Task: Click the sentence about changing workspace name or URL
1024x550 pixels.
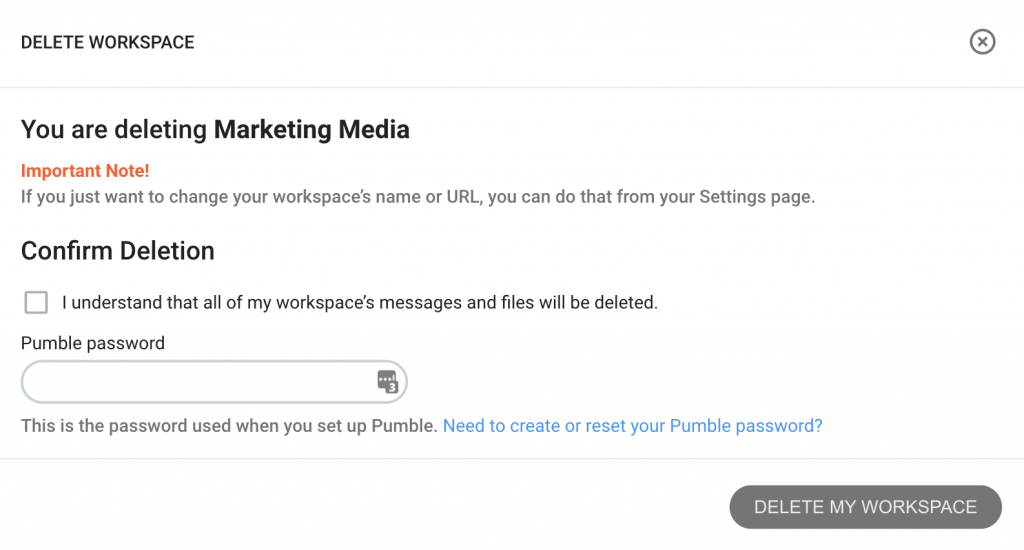Action: coord(418,197)
